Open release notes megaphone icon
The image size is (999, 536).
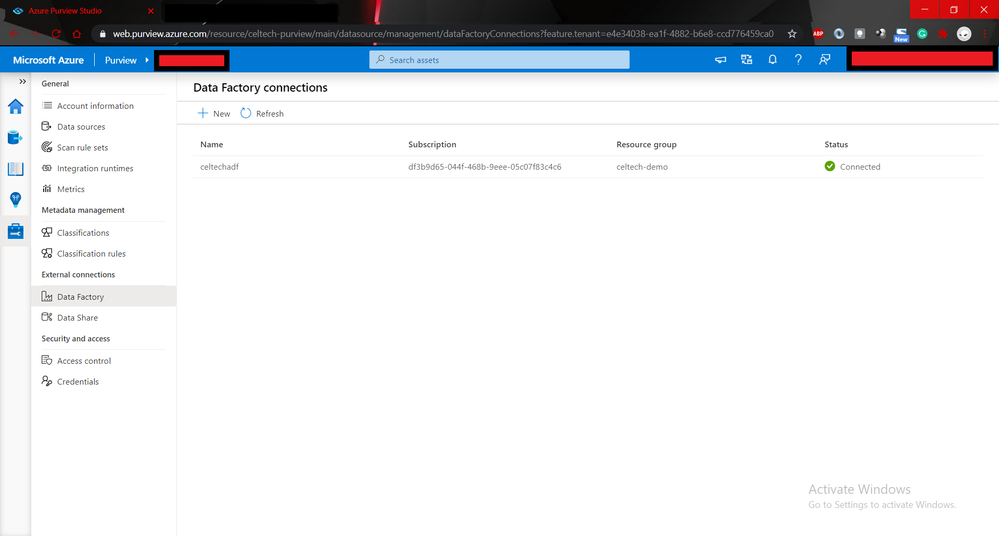point(721,59)
